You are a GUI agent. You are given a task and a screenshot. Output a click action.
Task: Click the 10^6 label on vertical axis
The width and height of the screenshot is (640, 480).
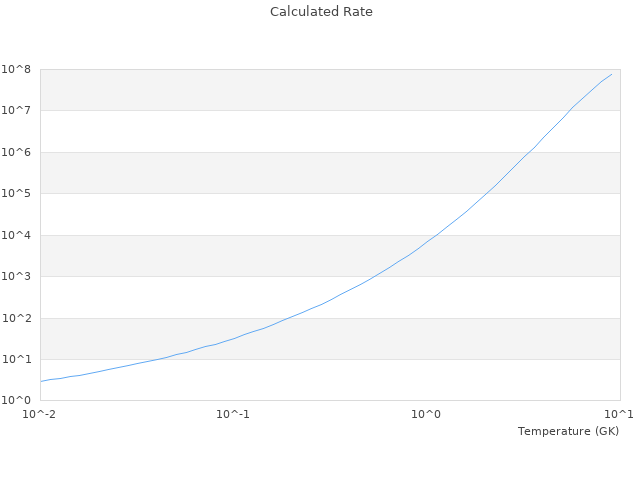tap(18, 152)
